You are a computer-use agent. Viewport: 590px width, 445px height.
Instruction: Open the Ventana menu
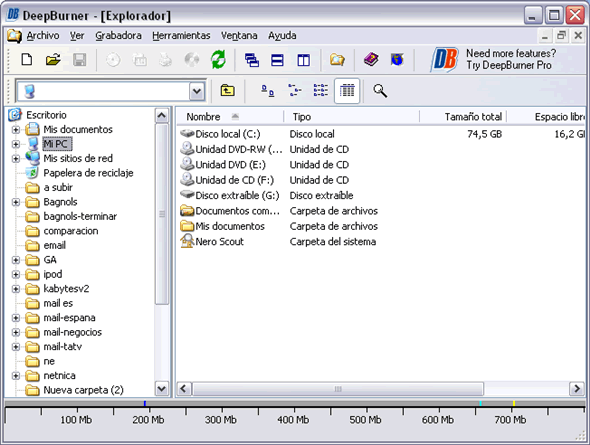click(x=239, y=36)
